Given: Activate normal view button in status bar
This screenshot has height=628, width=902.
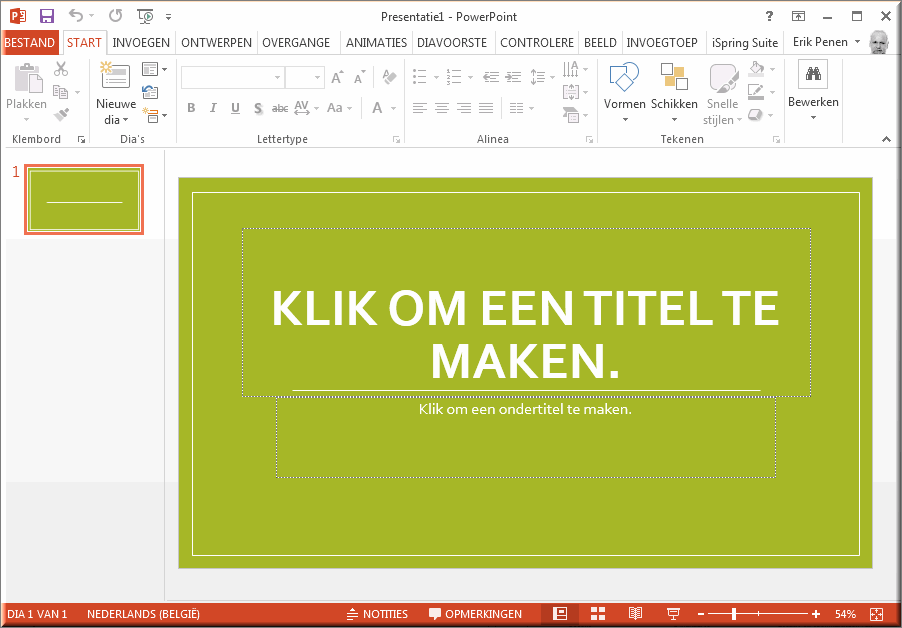Looking at the screenshot, I should (x=560, y=613).
